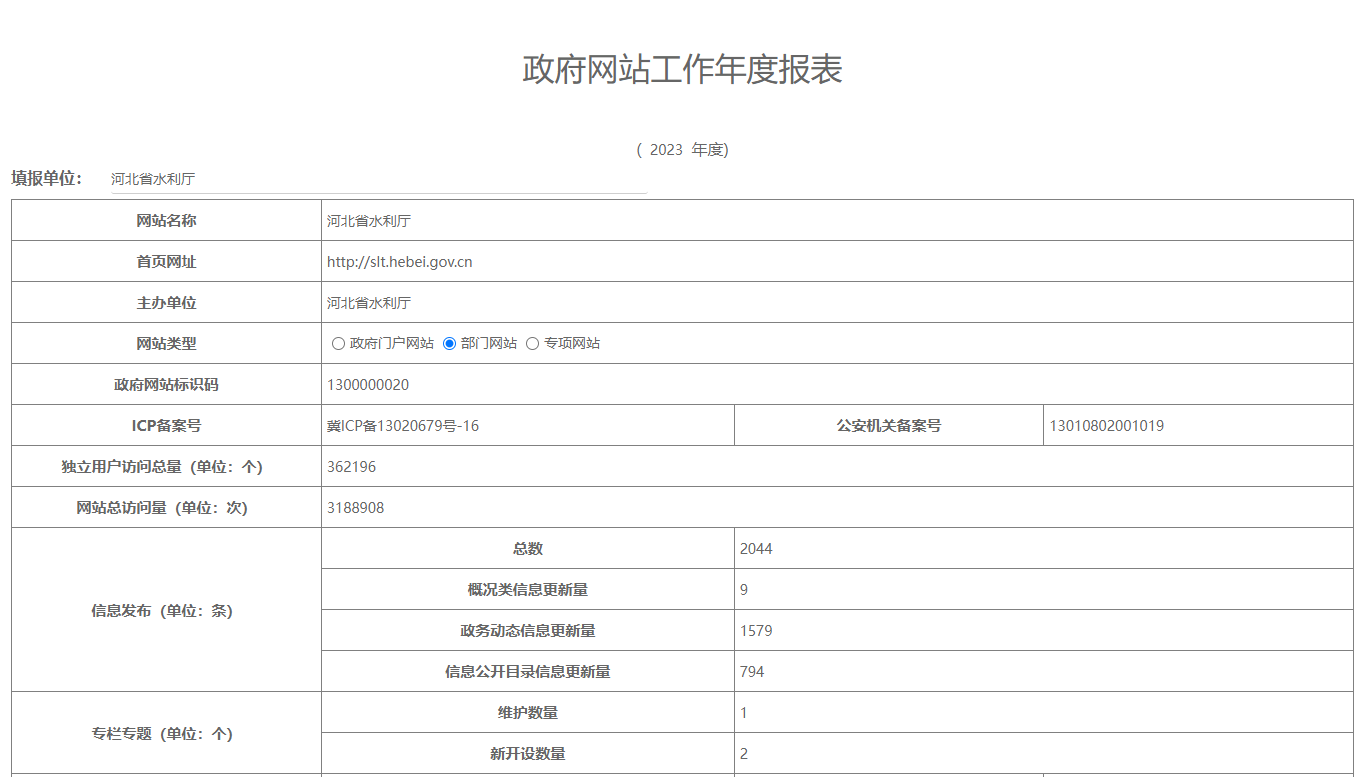Select the 政府门户网站 radio button
The width and height of the screenshot is (1359, 777).
(x=338, y=344)
